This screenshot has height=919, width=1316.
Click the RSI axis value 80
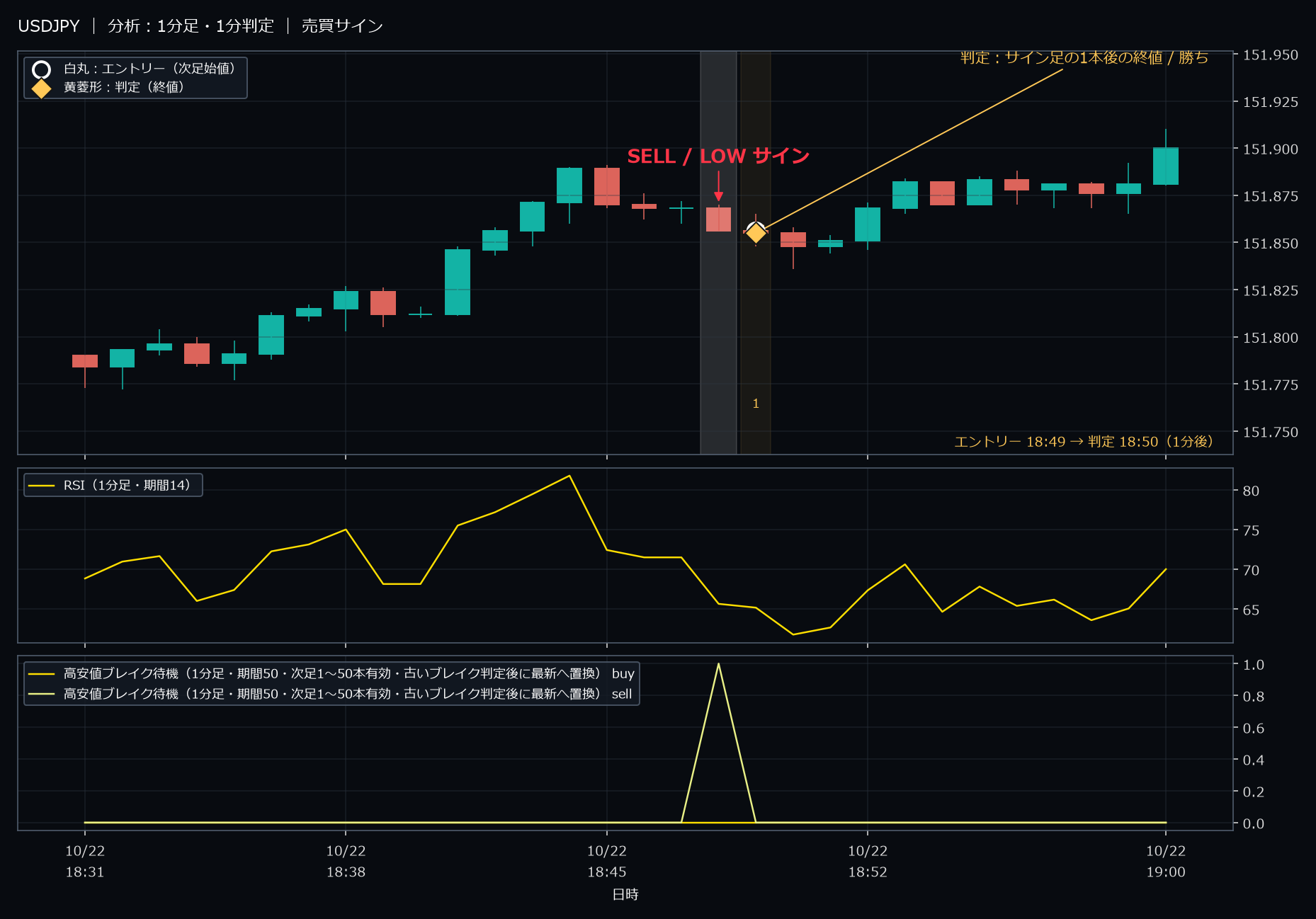[1251, 491]
